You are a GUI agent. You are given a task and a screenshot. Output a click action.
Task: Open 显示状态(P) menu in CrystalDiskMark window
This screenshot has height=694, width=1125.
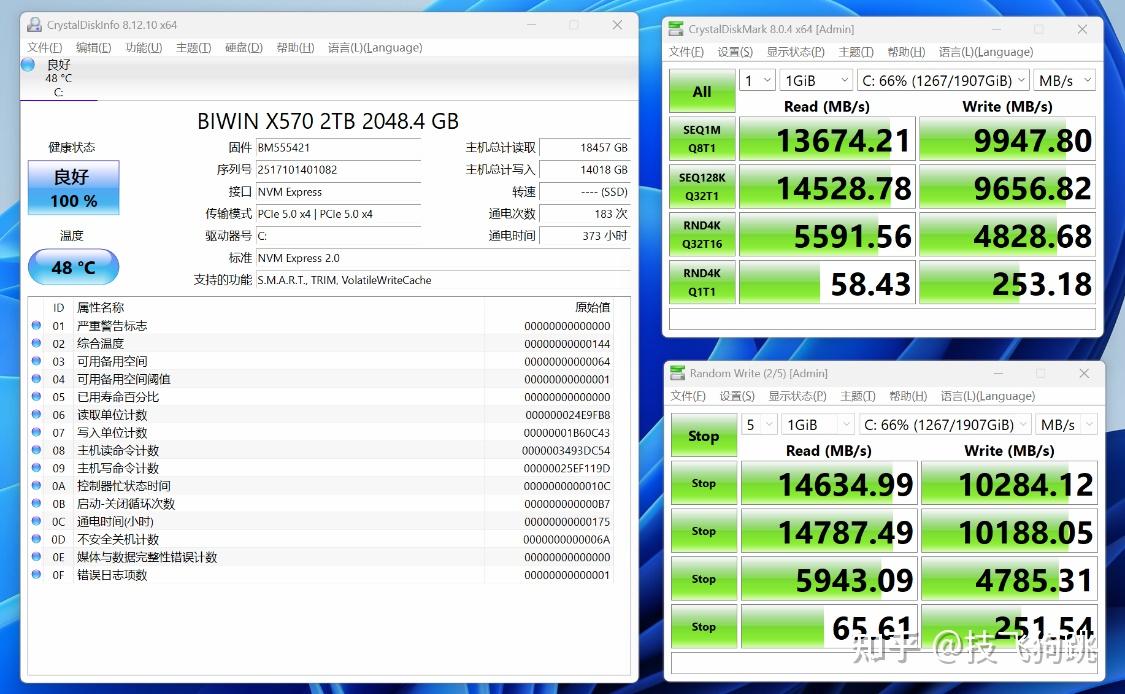[x=796, y=52]
